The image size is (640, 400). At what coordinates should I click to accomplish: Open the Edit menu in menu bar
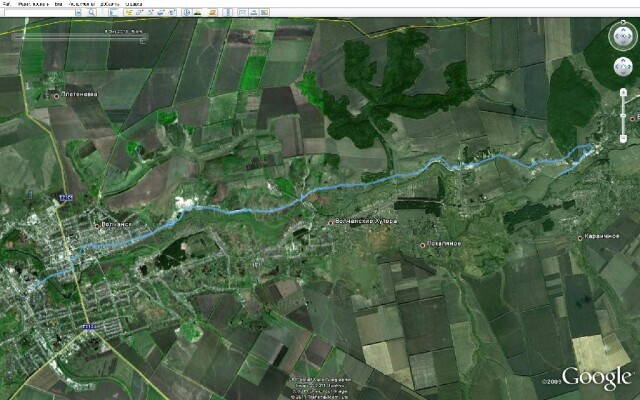(x=33, y=4)
